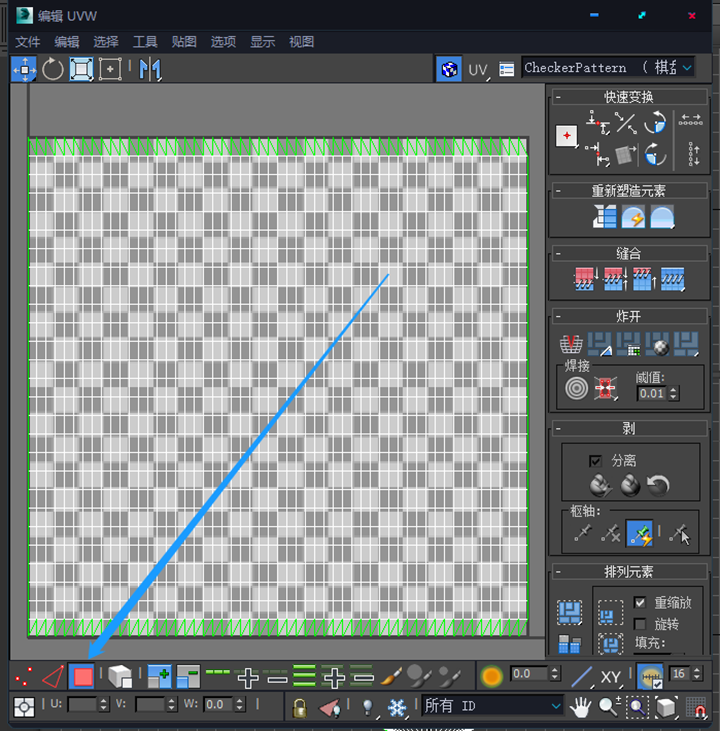Toggle the 重缩放 checkbox

click(640, 602)
